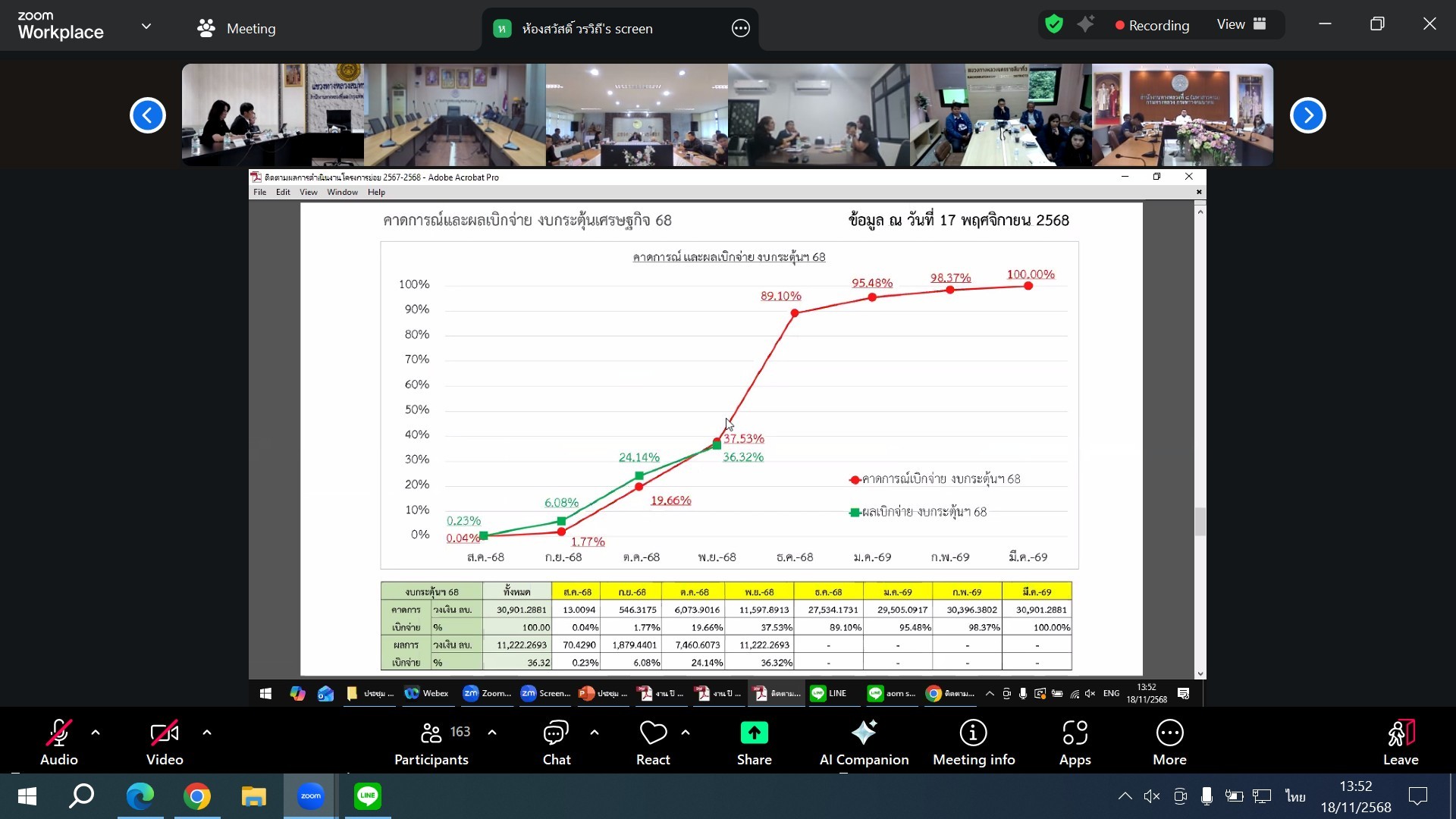Click the green encryption shield icon
Viewport: 1456px width, 819px height.
(x=1054, y=25)
